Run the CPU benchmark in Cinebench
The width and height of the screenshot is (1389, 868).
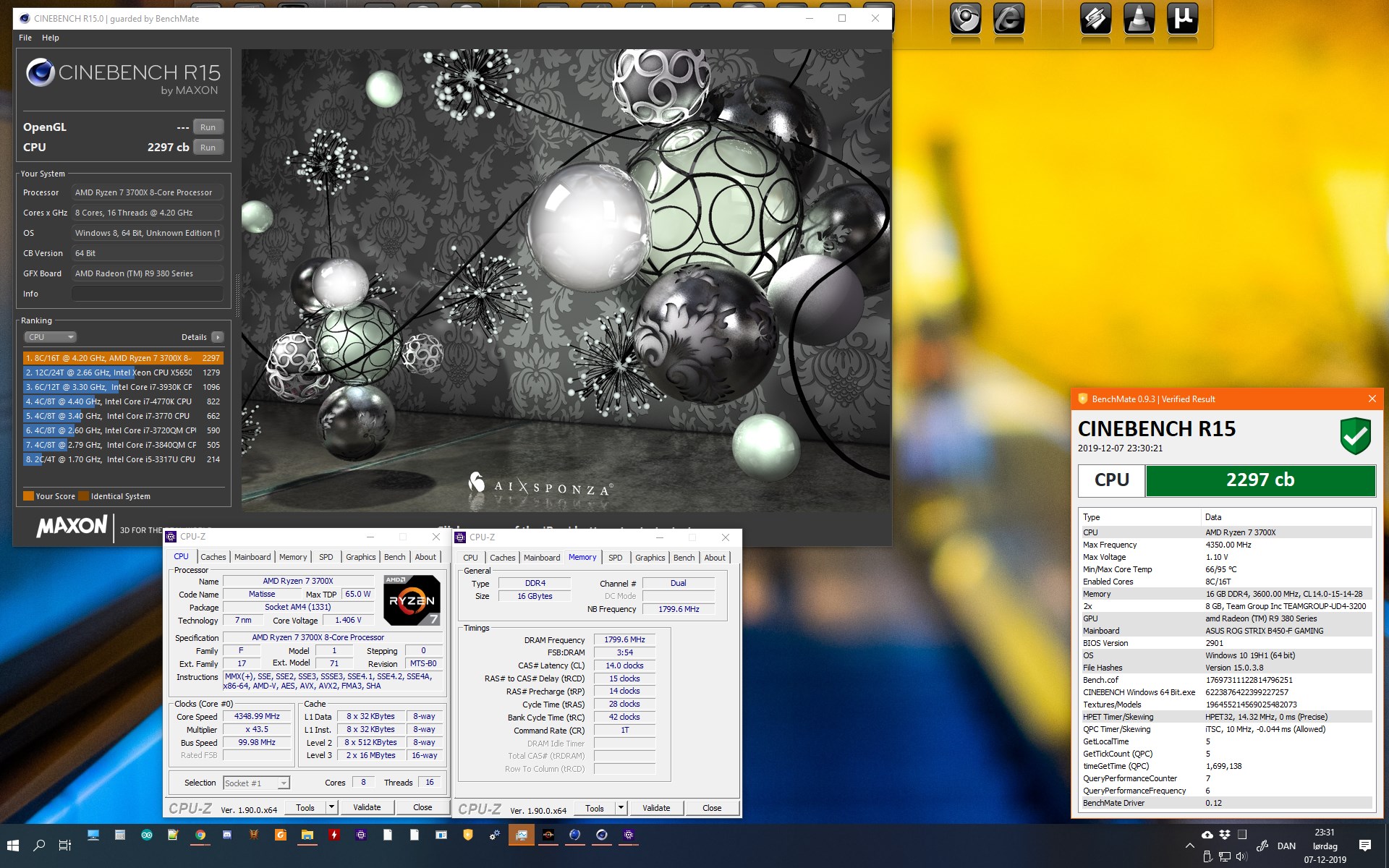[208, 148]
